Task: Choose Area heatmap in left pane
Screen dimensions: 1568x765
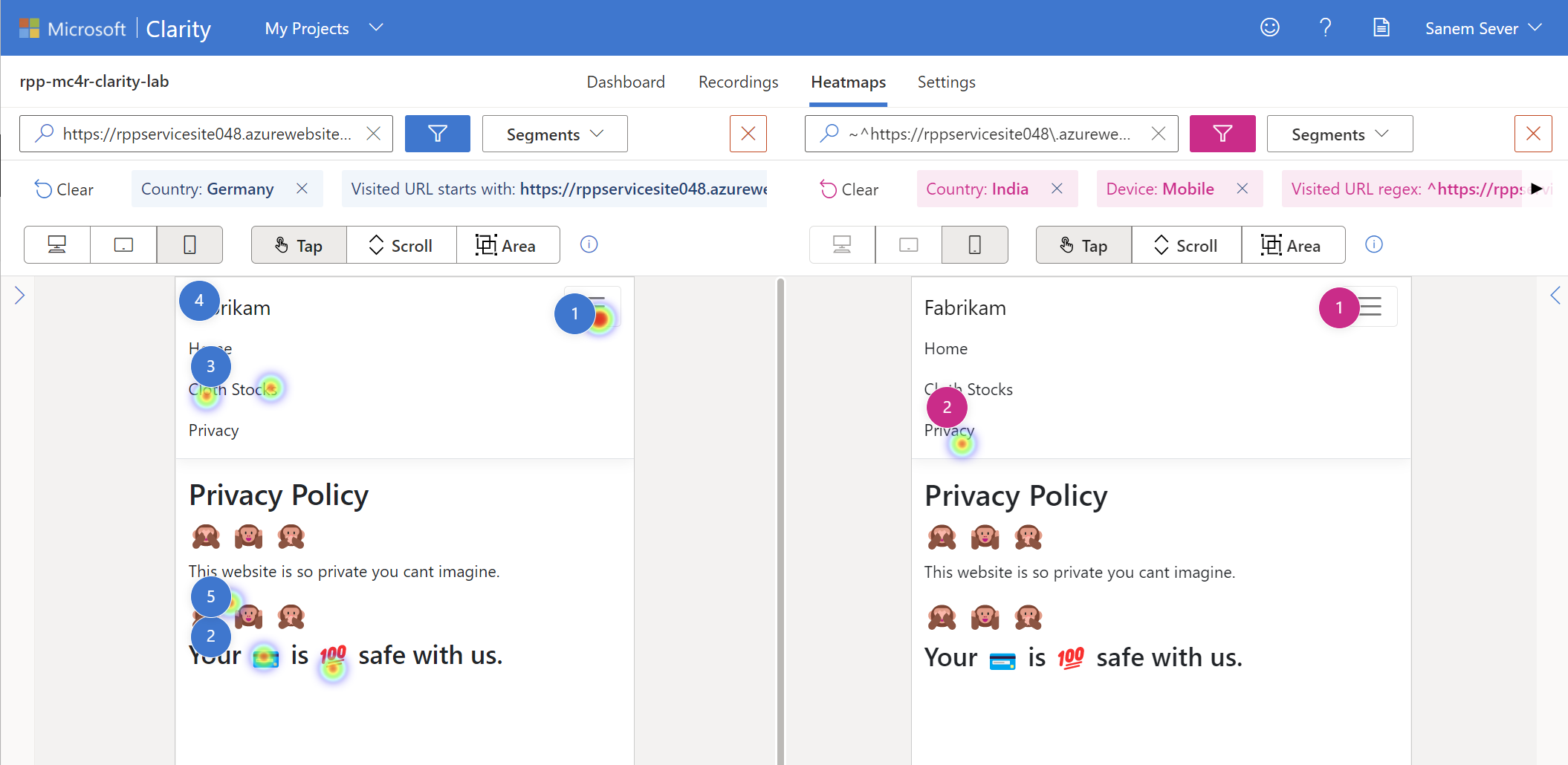Action: (508, 244)
